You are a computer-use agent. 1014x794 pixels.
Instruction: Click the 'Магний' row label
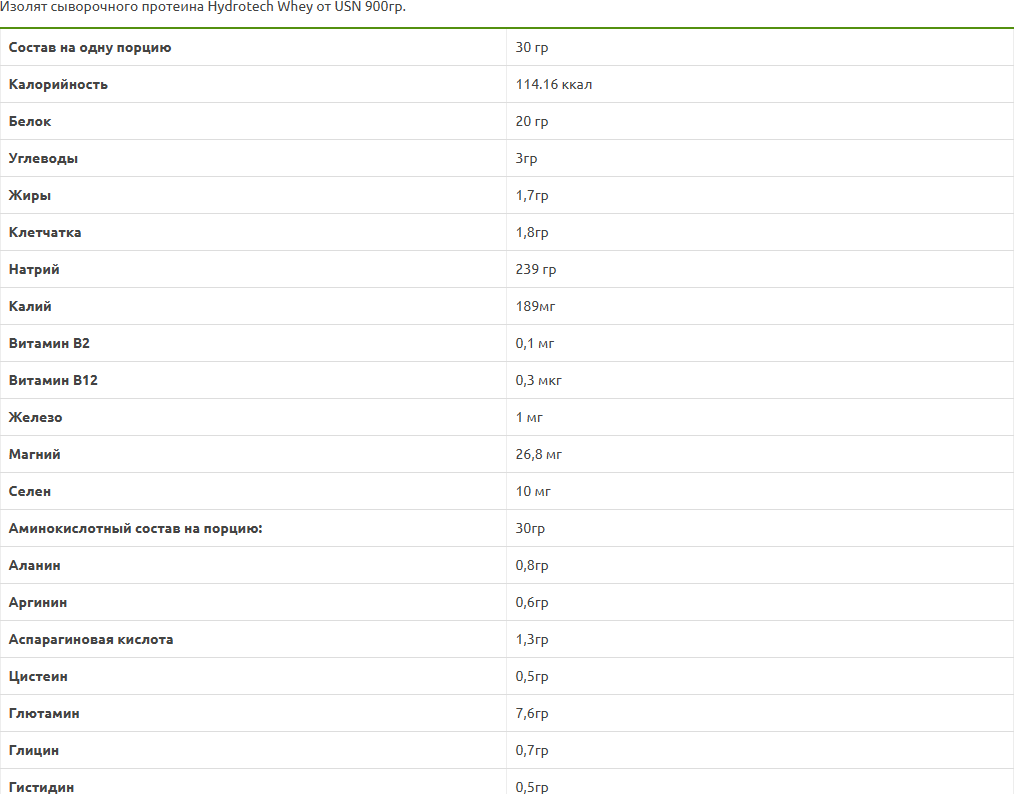click(x=35, y=455)
